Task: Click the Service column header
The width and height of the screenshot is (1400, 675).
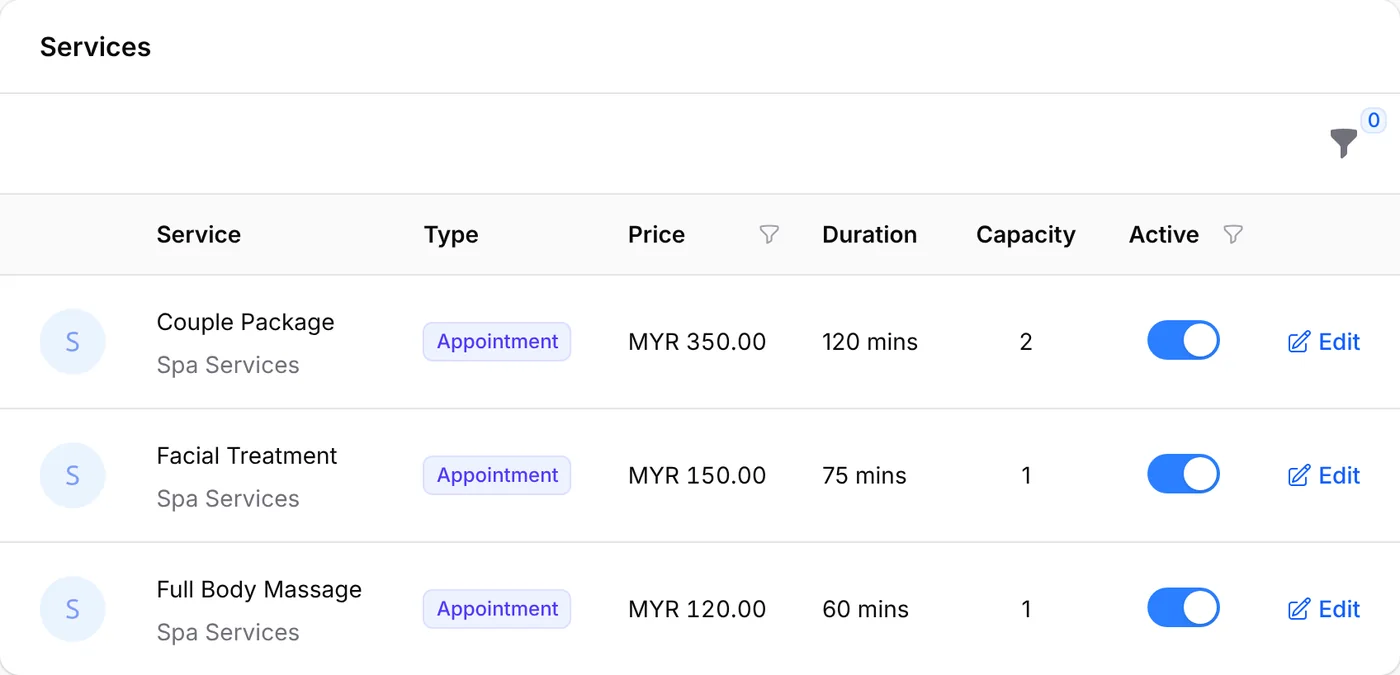Action: click(199, 235)
